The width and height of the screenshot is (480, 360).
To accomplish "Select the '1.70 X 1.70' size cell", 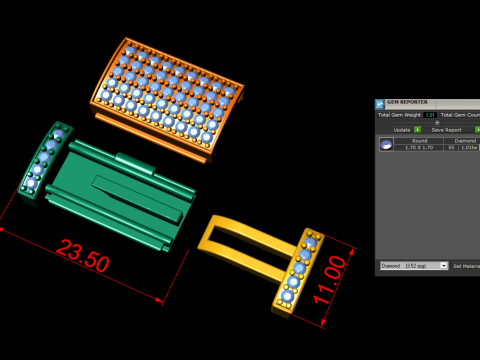I will pyautogui.click(x=419, y=148).
